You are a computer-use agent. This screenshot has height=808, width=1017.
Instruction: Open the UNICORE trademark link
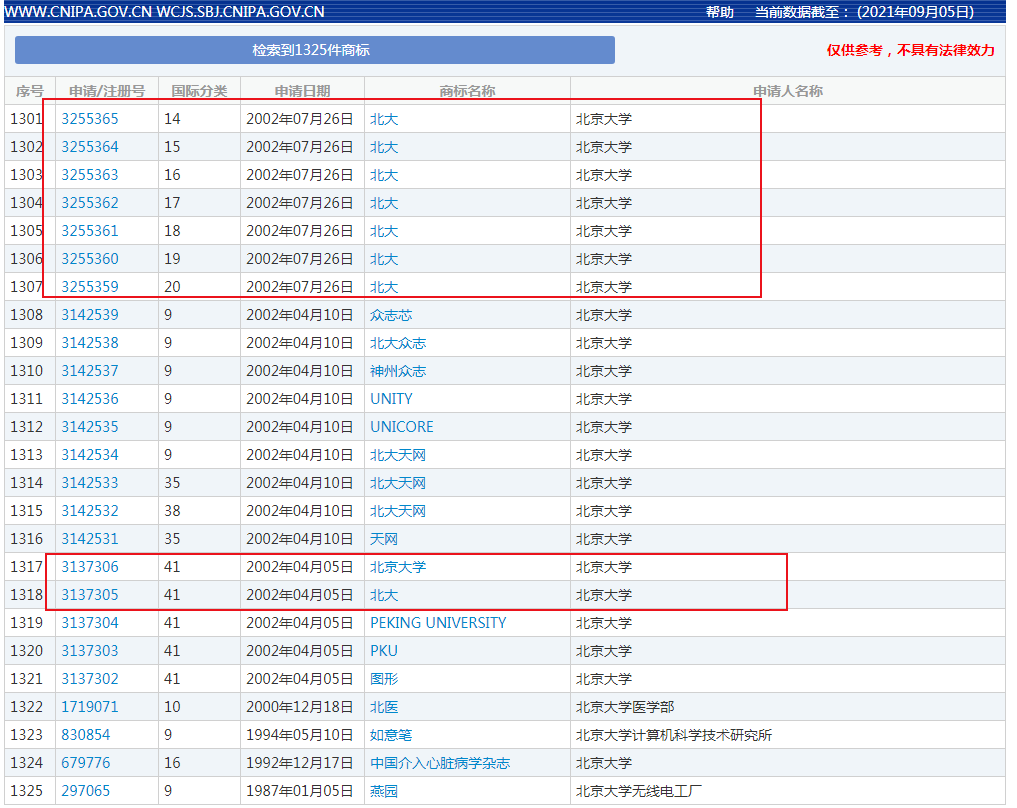point(401,426)
